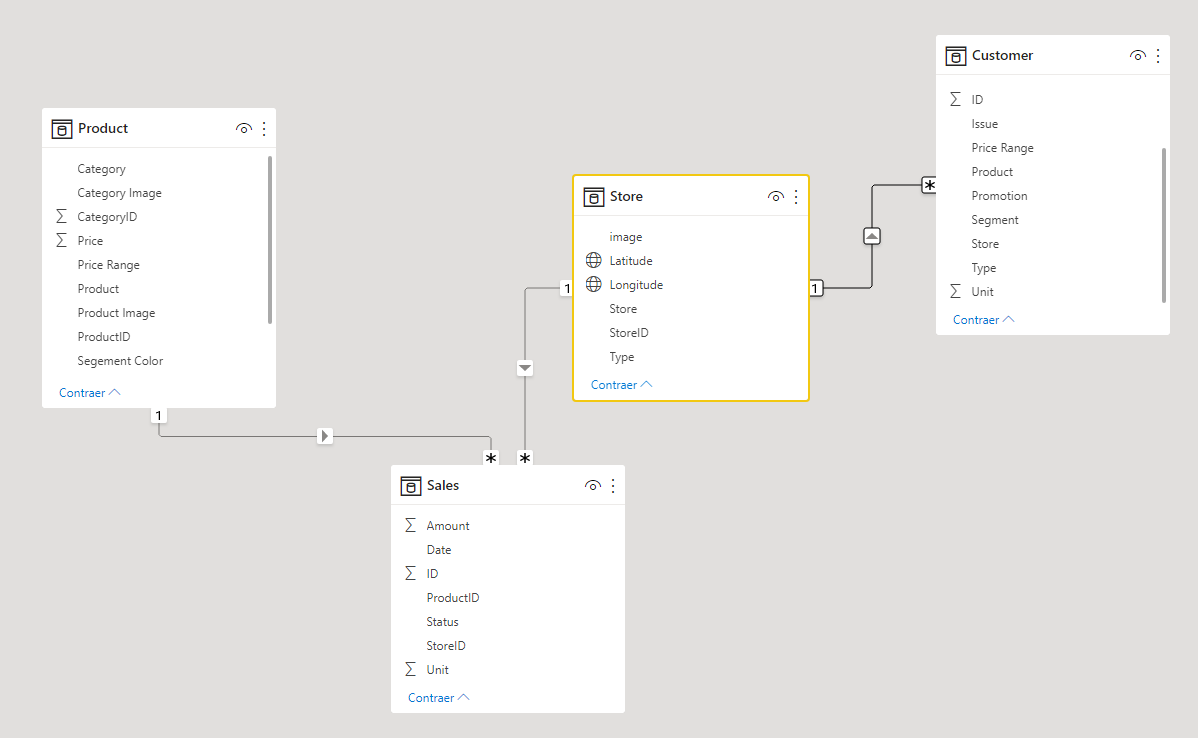Image resolution: width=1198 pixels, height=738 pixels.
Task: Toggle the eye visibility icon on the Product header
Action: coord(244,128)
